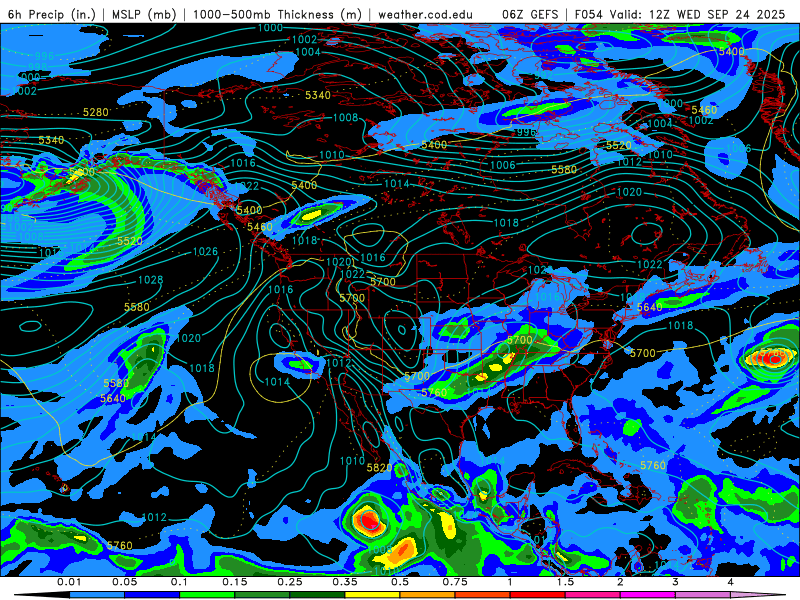
Task: Click the red tropical cyclone core southwest of Mexico
Action: 368,520
